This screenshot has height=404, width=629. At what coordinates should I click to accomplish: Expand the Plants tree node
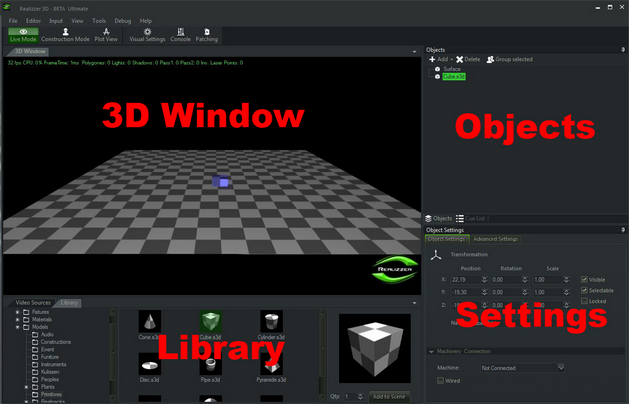26,387
